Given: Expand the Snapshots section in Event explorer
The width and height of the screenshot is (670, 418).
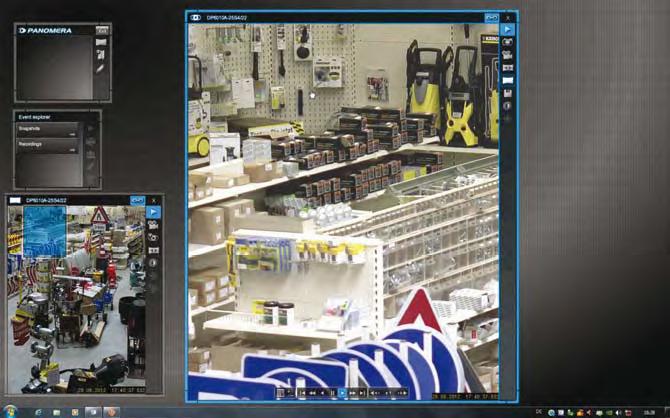Looking at the screenshot, I should pos(47,130).
